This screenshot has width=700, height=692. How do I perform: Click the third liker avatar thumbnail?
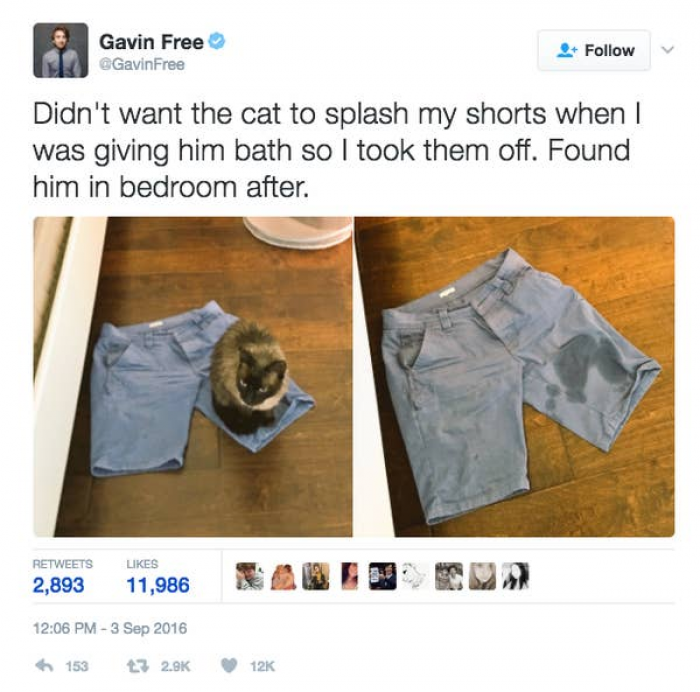pos(316,576)
